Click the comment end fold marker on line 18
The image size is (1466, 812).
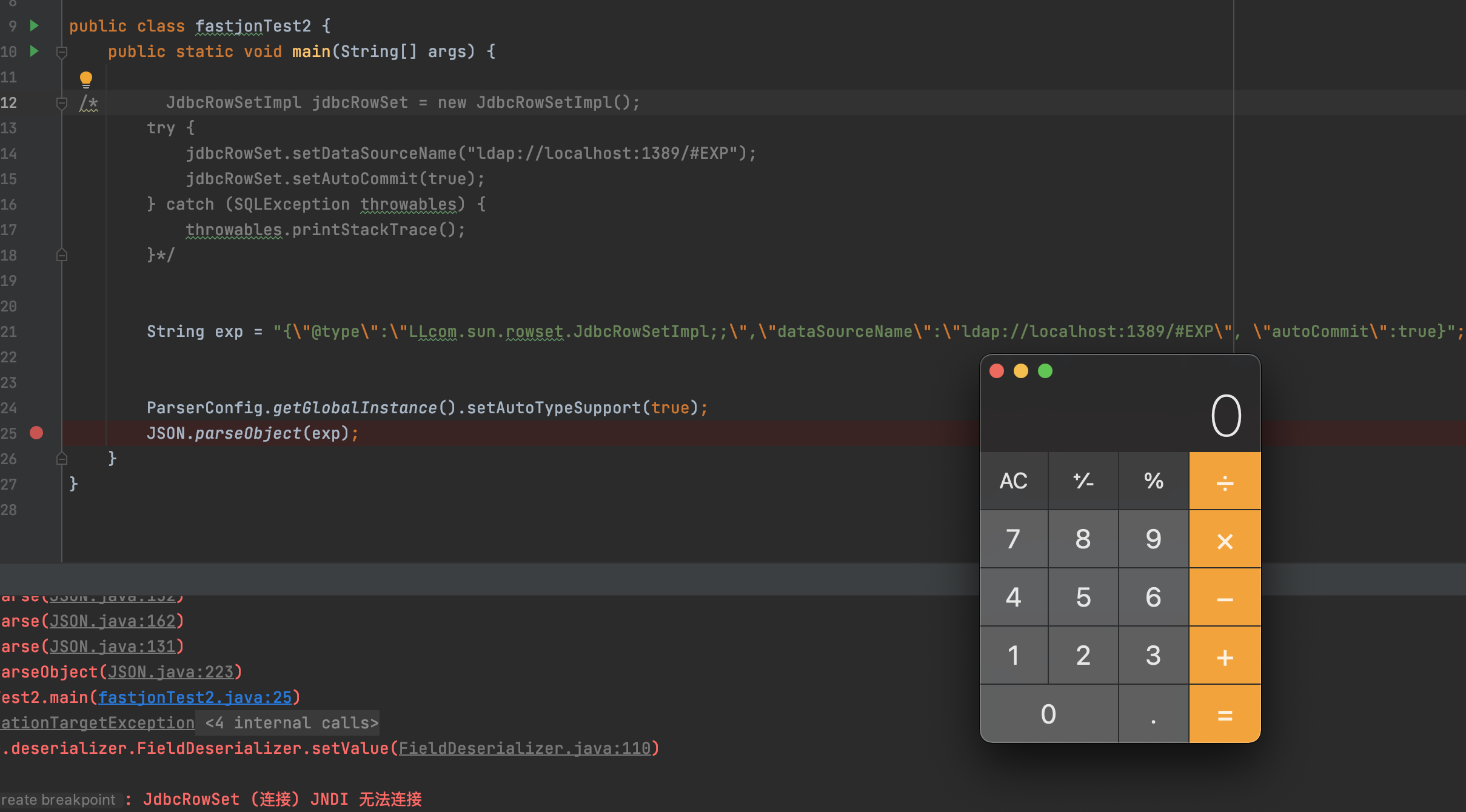click(61, 255)
